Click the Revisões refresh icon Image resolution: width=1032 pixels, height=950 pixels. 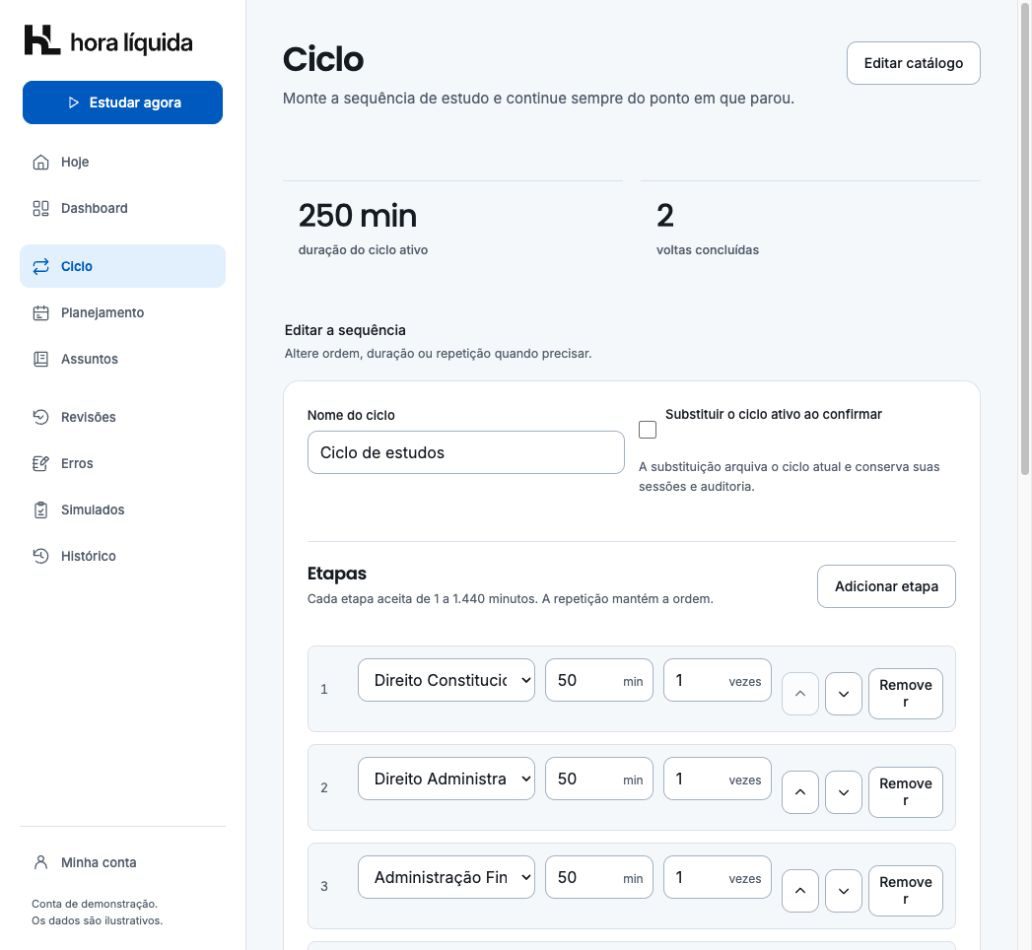pos(41,417)
